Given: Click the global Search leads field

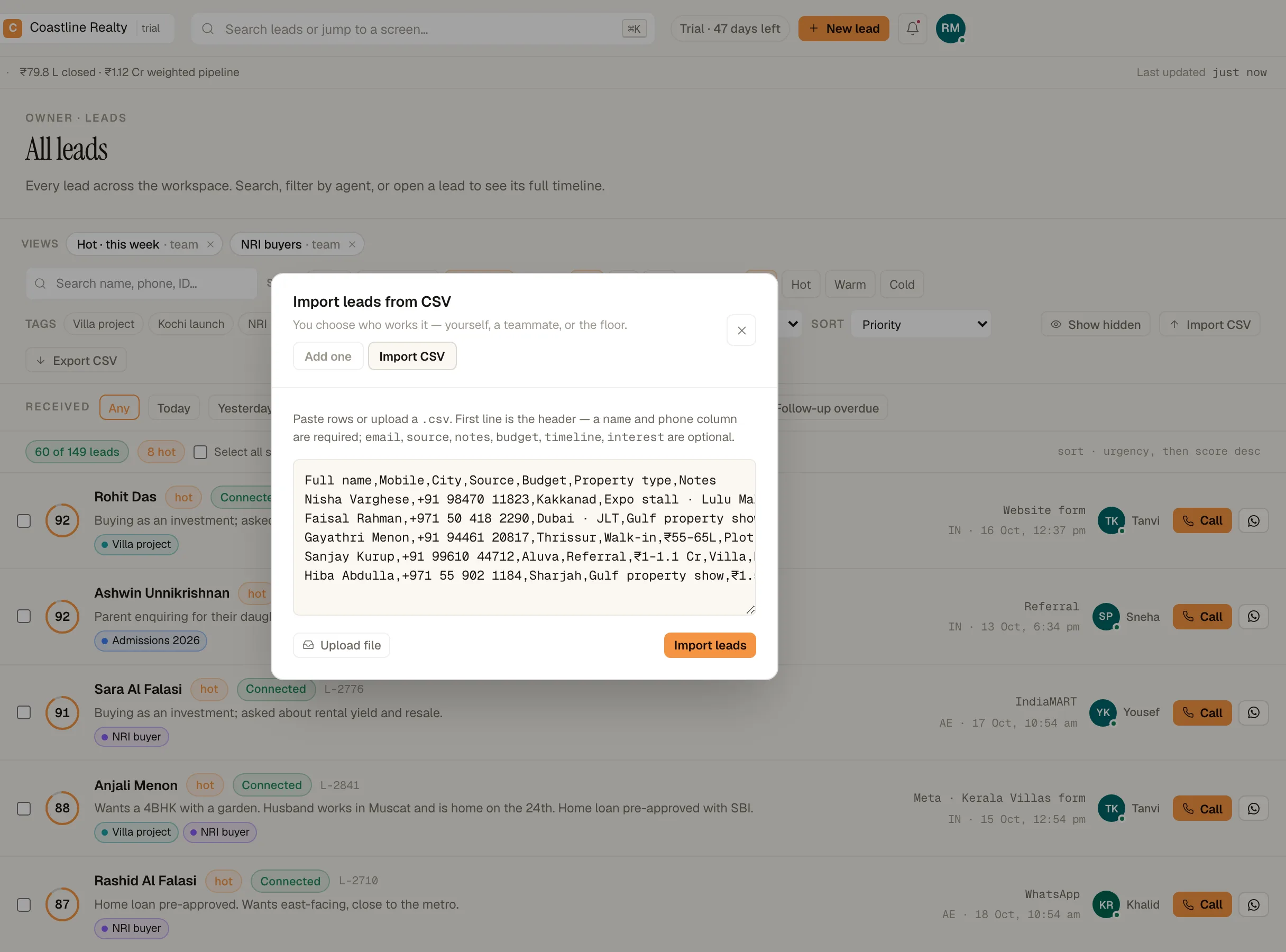Looking at the screenshot, I should tap(423, 29).
